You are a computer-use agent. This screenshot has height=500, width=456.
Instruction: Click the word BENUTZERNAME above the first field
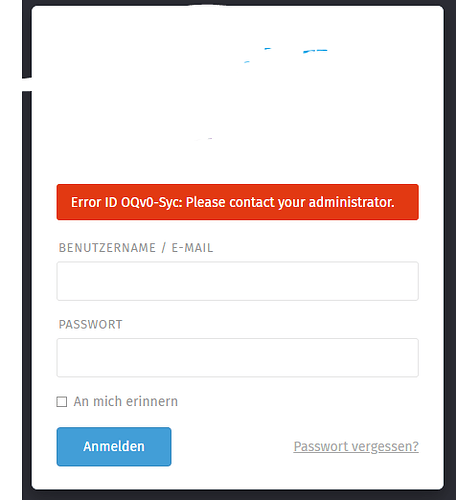click(x=107, y=248)
